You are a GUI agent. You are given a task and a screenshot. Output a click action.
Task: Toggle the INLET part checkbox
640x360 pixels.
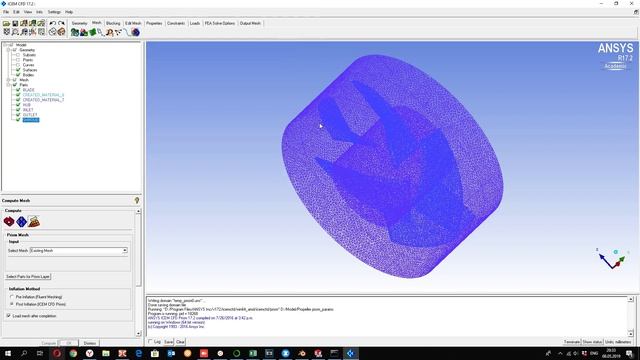(18, 110)
